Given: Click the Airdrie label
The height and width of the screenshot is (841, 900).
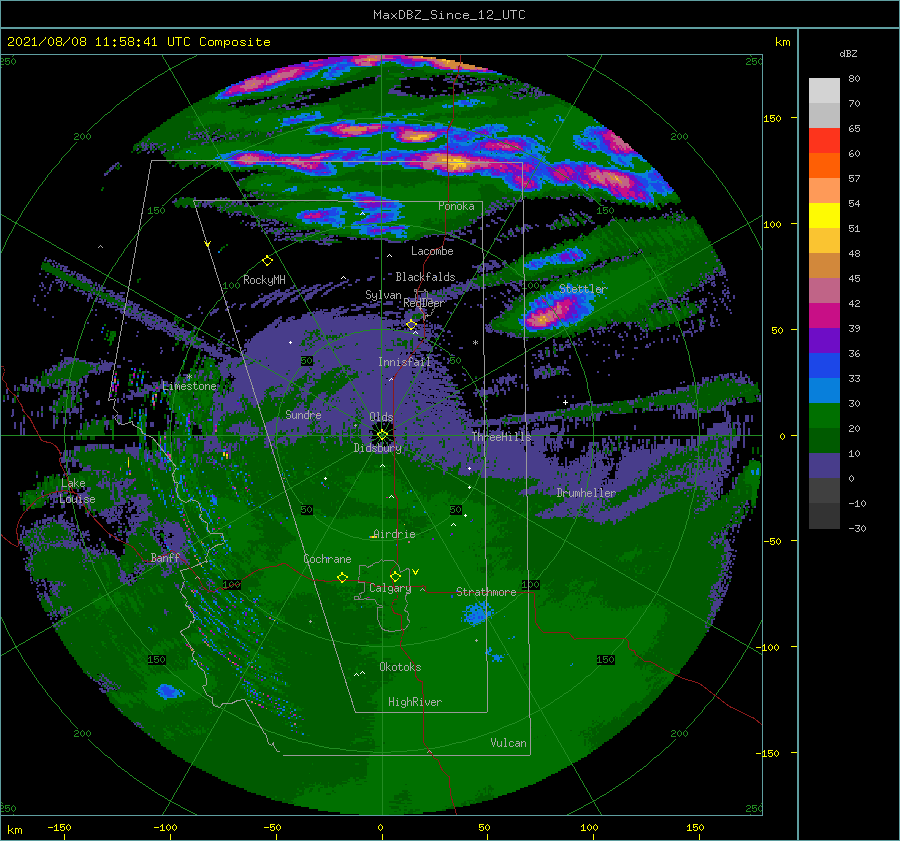Looking at the screenshot, I should 394,534.
